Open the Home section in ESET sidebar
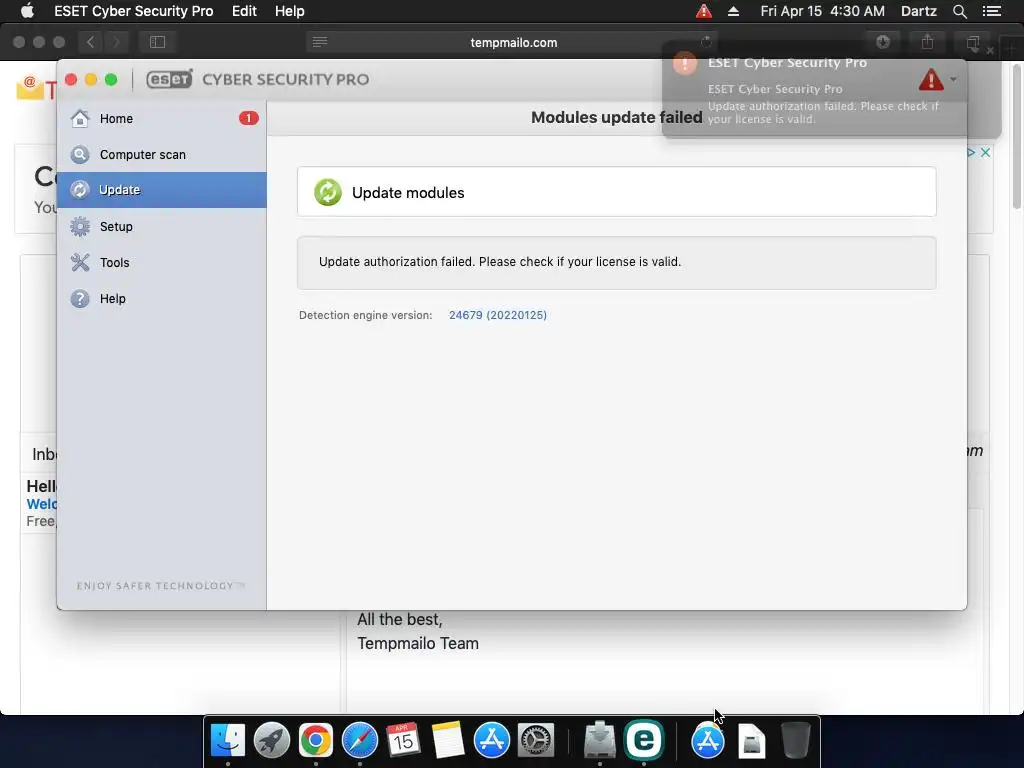This screenshot has width=1024, height=768. point(161,118)
